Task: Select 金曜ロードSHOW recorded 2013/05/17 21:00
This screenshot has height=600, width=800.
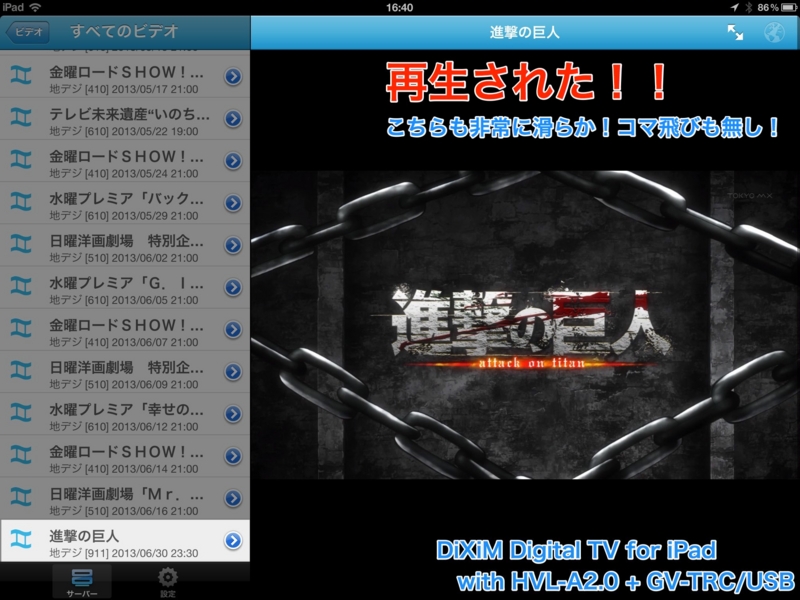Action: (125, 77)
